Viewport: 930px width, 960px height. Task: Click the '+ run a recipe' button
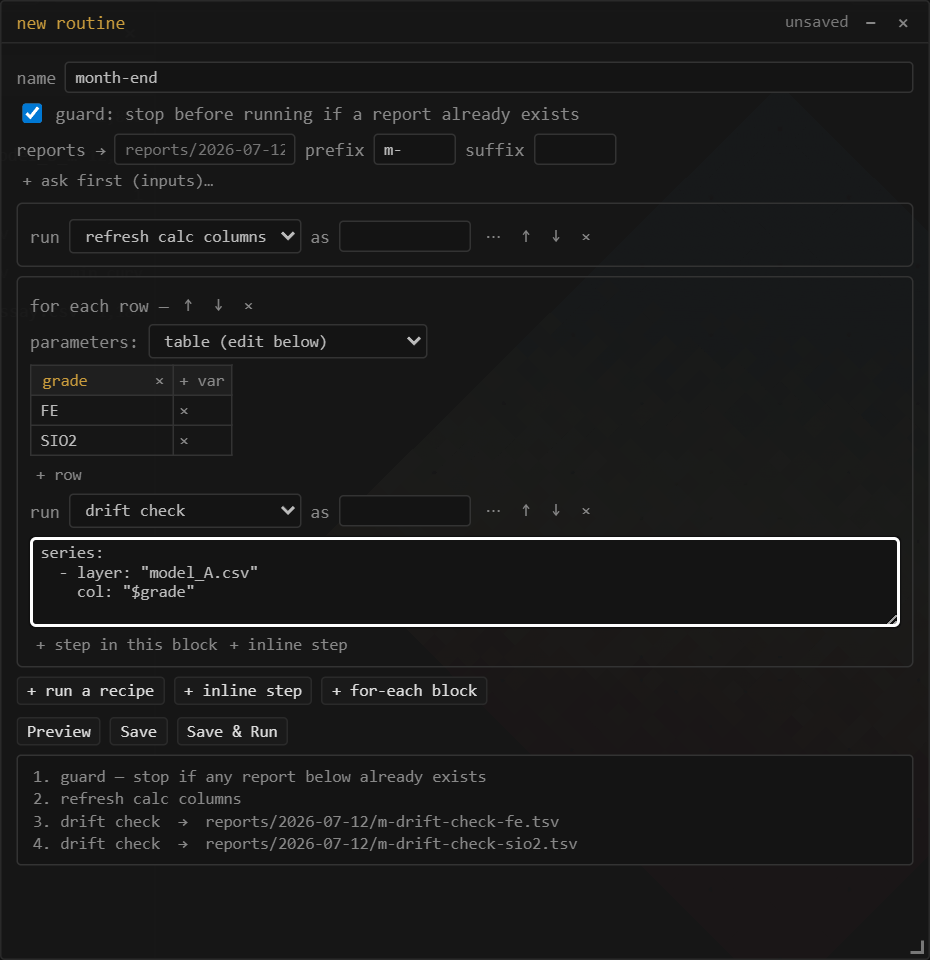91,691
